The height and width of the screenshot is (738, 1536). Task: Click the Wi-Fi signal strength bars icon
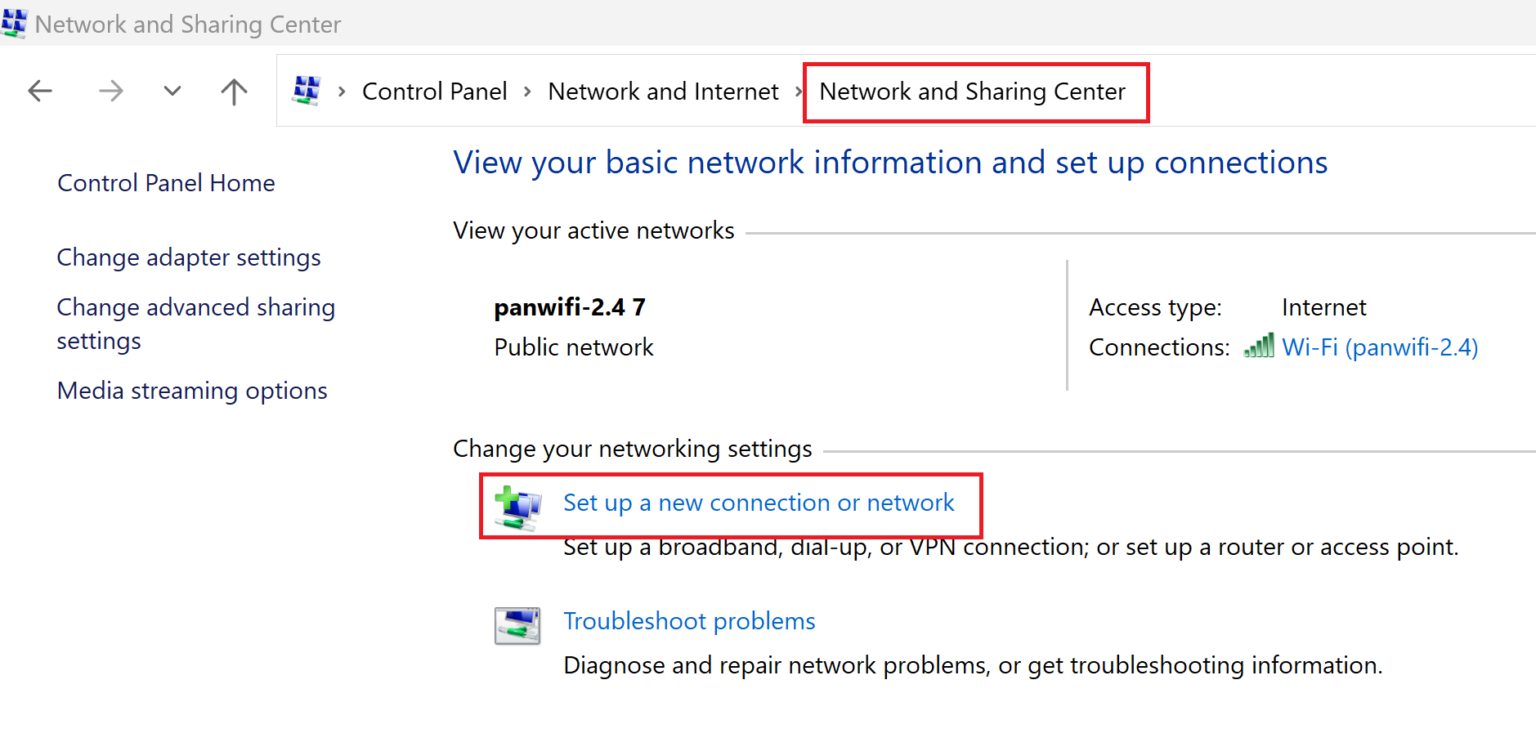1259,347
